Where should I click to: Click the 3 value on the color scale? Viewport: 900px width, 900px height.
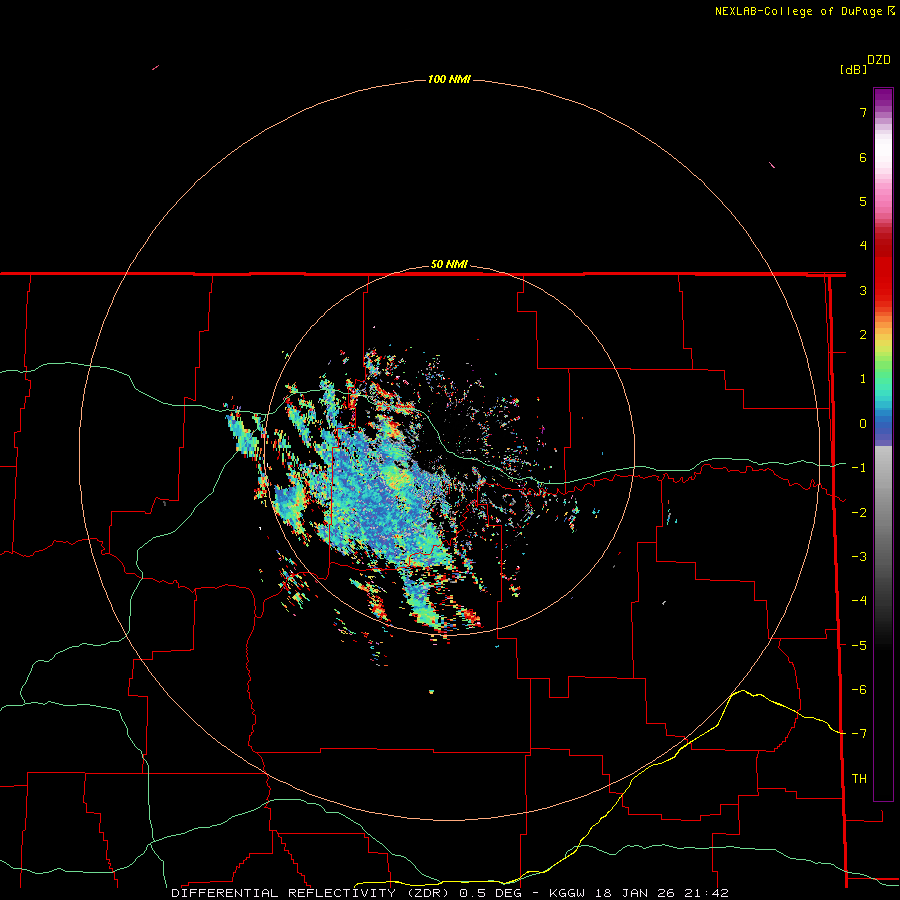863,290
